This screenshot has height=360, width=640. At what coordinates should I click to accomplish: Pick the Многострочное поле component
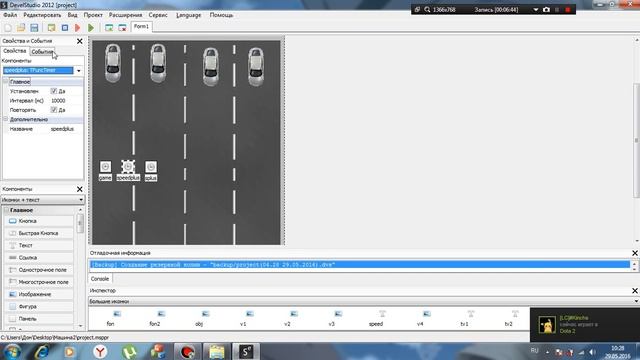39,282
